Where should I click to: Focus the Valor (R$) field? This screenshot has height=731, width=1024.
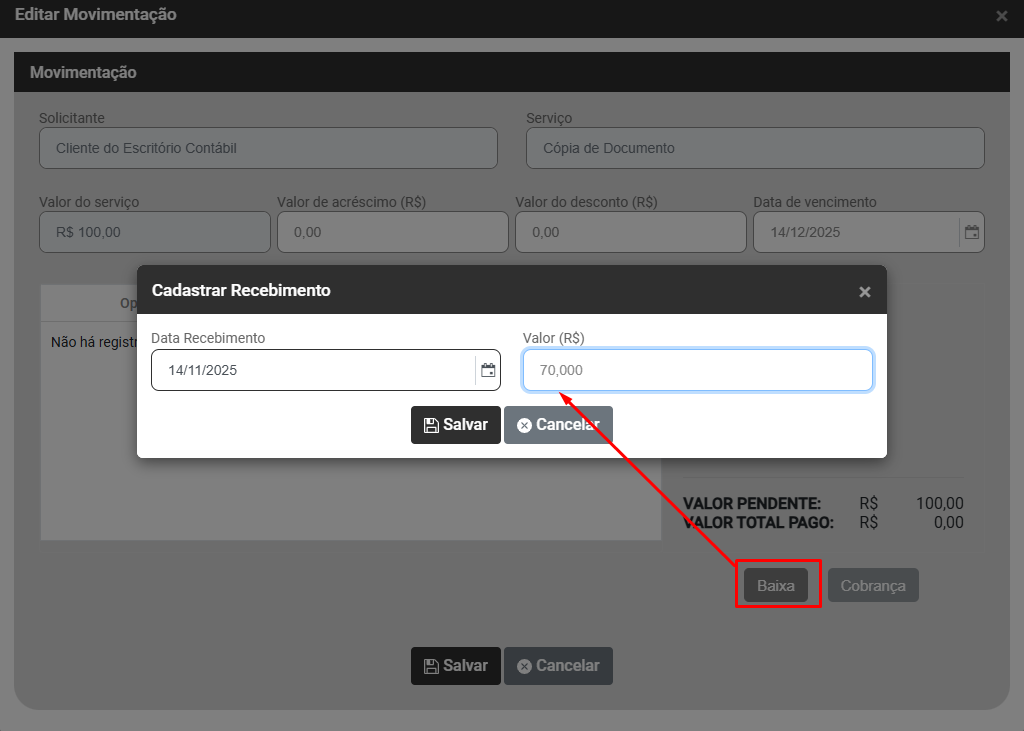pos(697,370)
